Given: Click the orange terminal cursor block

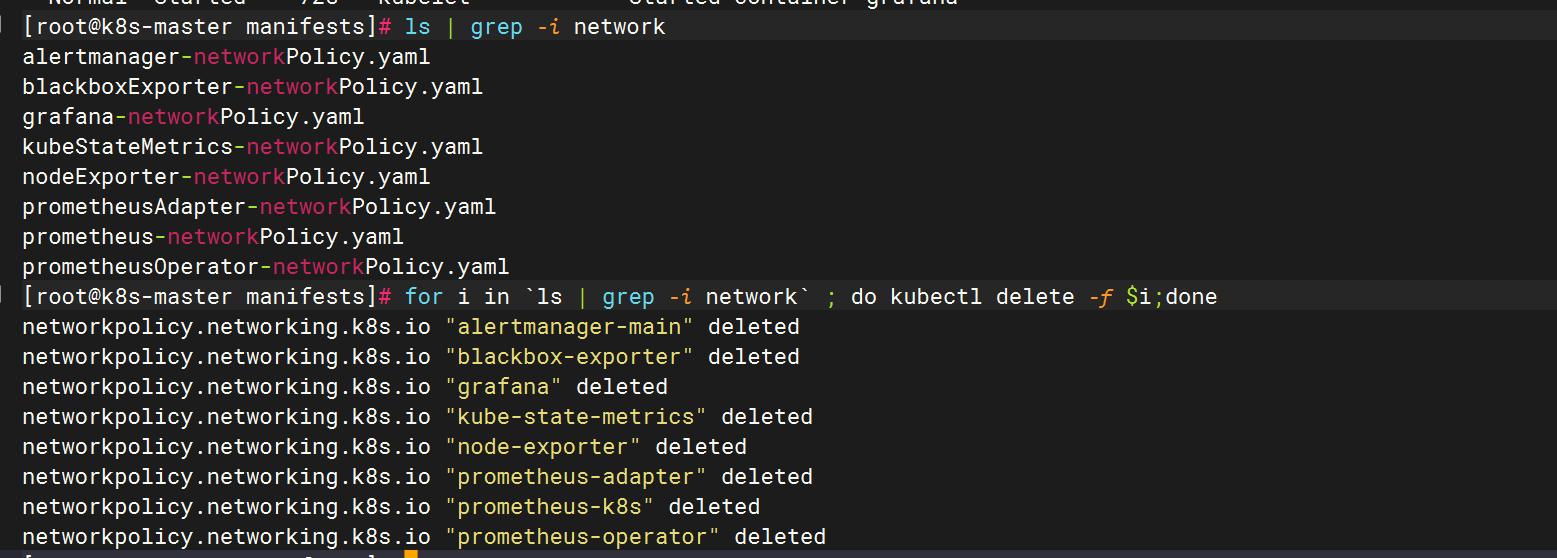Looking at the screenshot, I should point(411,553).
